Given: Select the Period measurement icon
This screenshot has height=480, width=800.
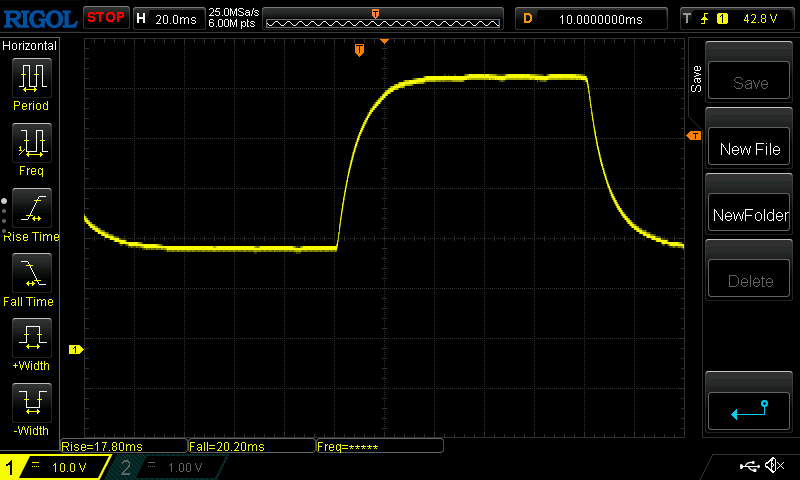Looking at the screenshot, I should 31,78.
